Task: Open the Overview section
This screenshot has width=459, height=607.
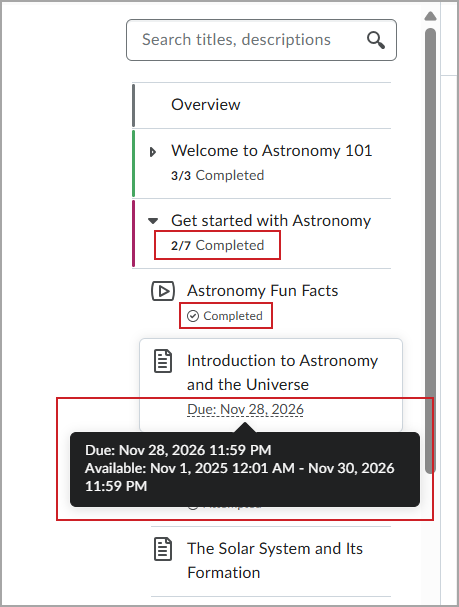Action: 206,105
